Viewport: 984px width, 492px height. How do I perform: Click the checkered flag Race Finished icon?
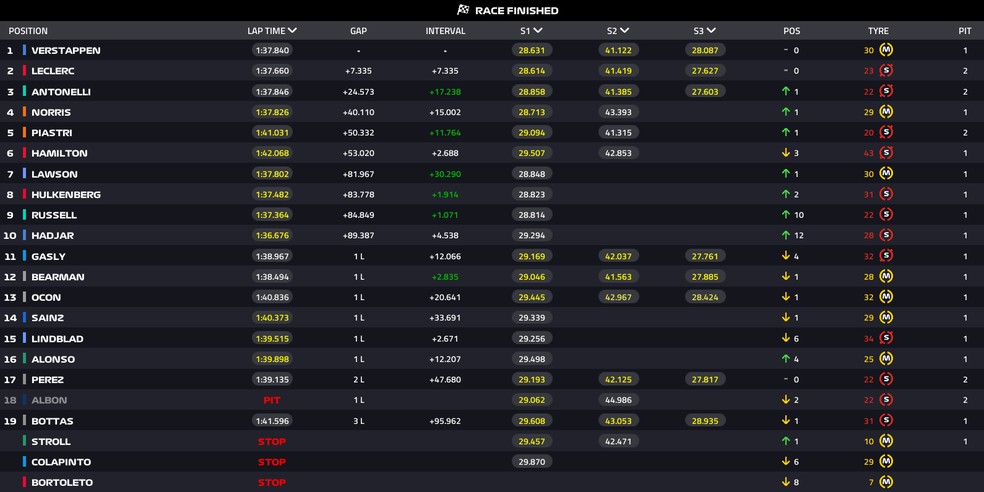tap(463, 10)
